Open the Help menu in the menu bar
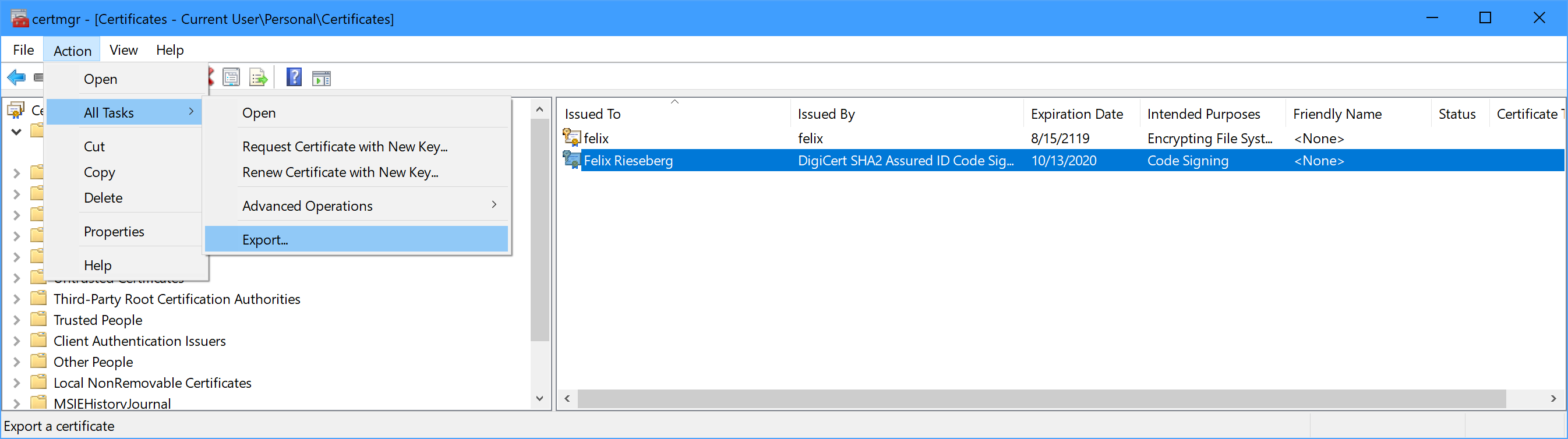This screenshot has height=439, width=1568. pyautogui.click(x=170, y=50)
